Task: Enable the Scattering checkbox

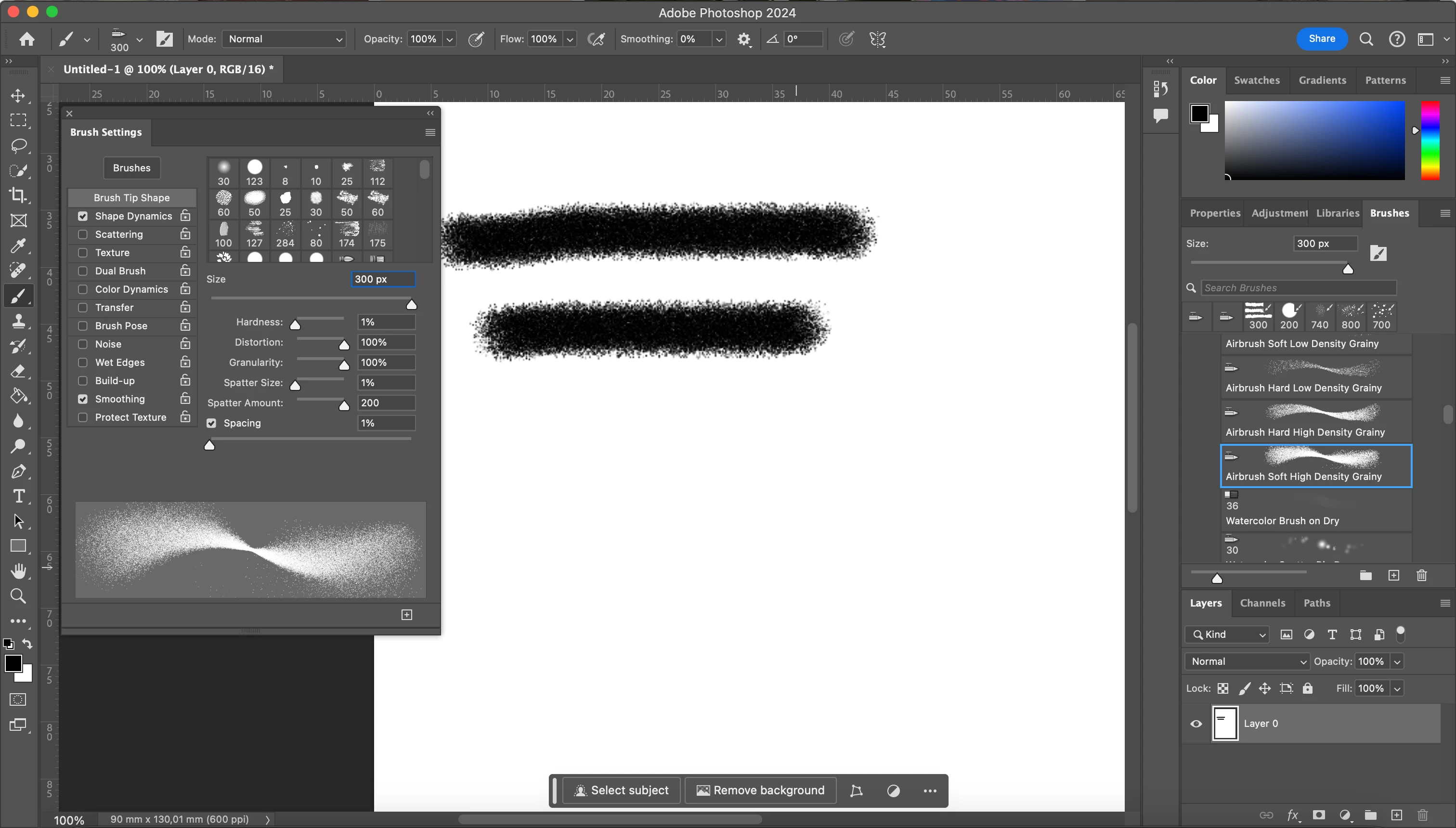Action: point(83,234)
